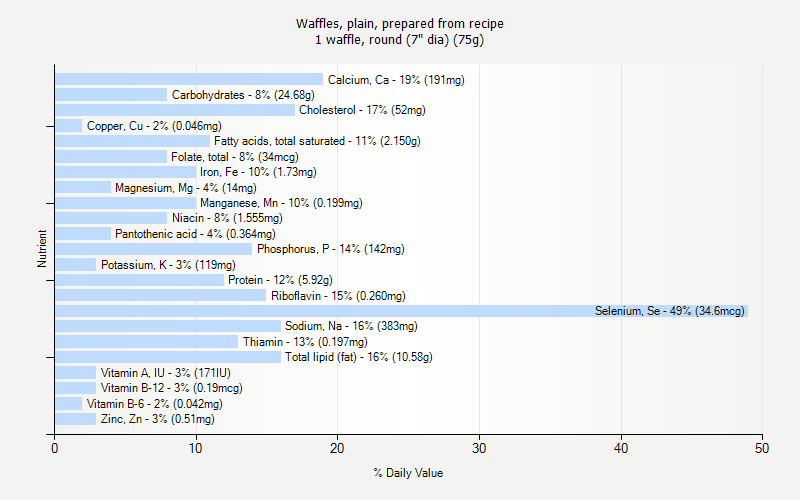Click the Riboflavin - 15% (0.260mg) label
Viewport: 800px width, 500px height.
tap(338, 296)
